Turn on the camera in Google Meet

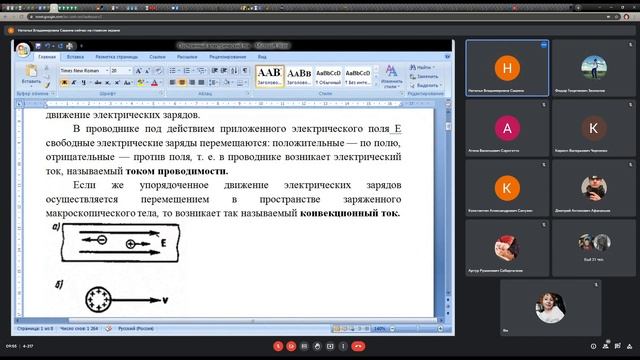pos(291,346)
